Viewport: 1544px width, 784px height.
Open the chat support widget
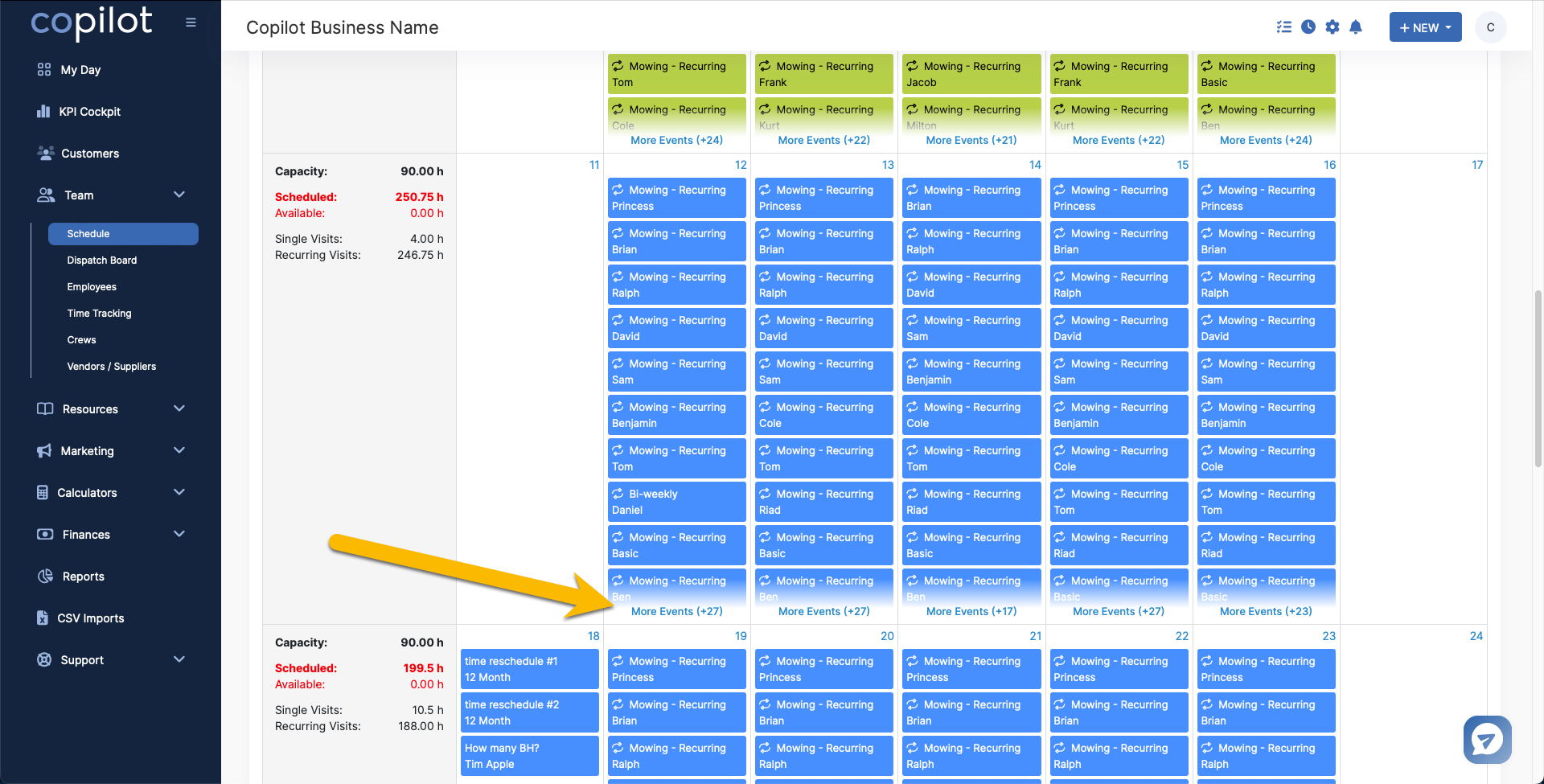(x=1487, y=739)
